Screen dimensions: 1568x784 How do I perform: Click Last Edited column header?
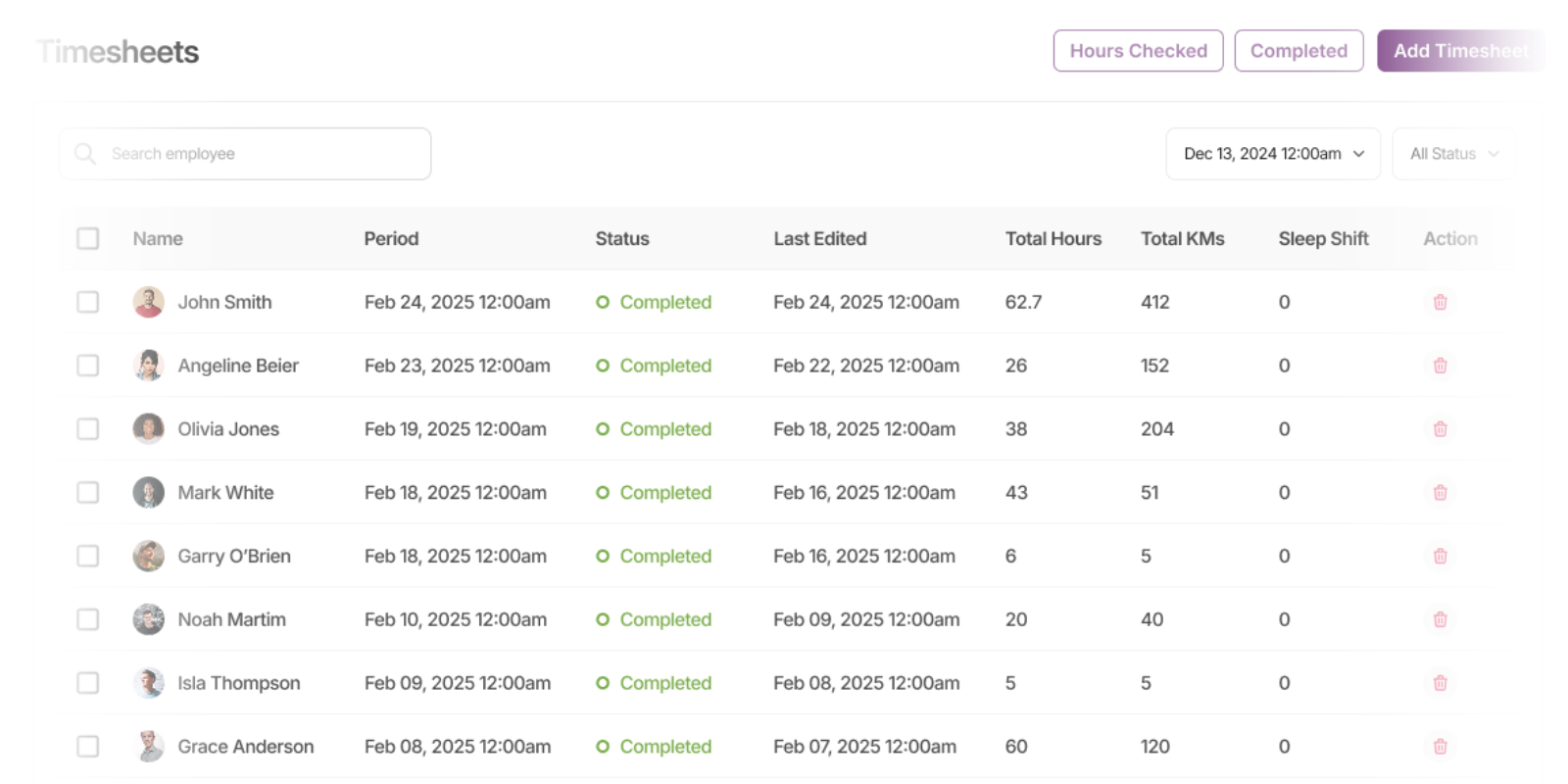click(x=820, y=238)
